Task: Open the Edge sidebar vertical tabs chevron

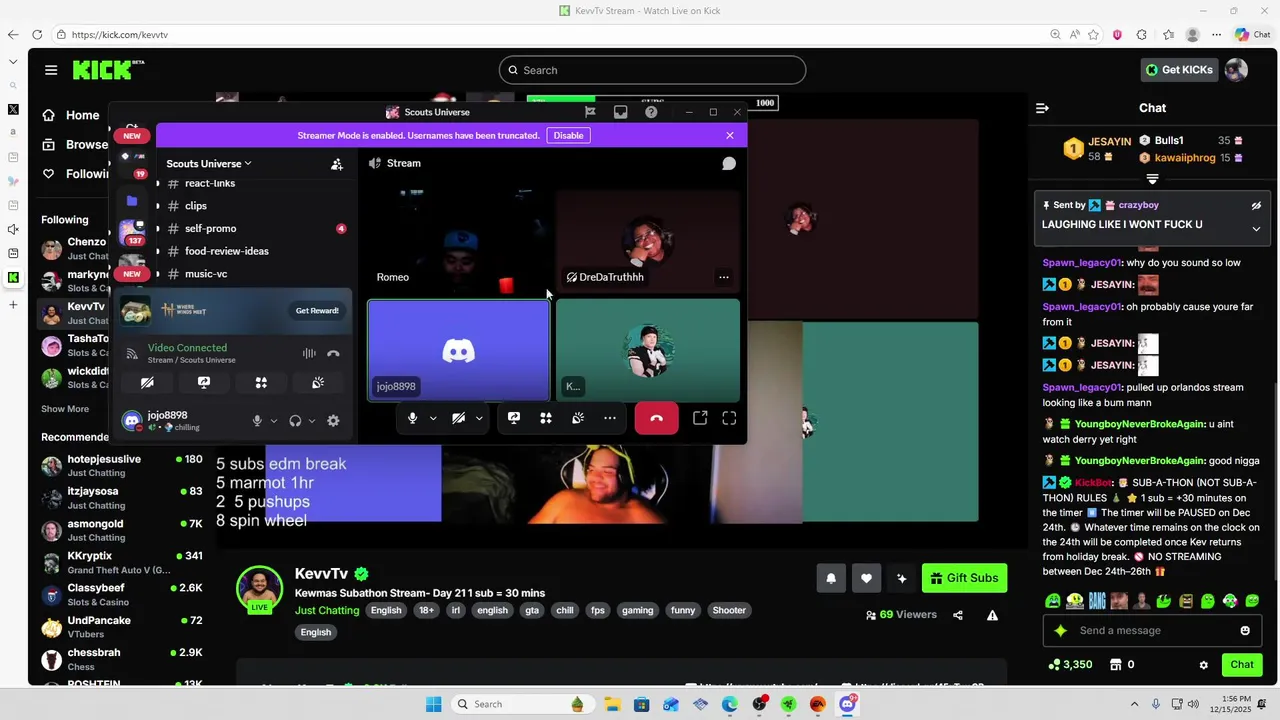Action: click(x=13, y=61)
